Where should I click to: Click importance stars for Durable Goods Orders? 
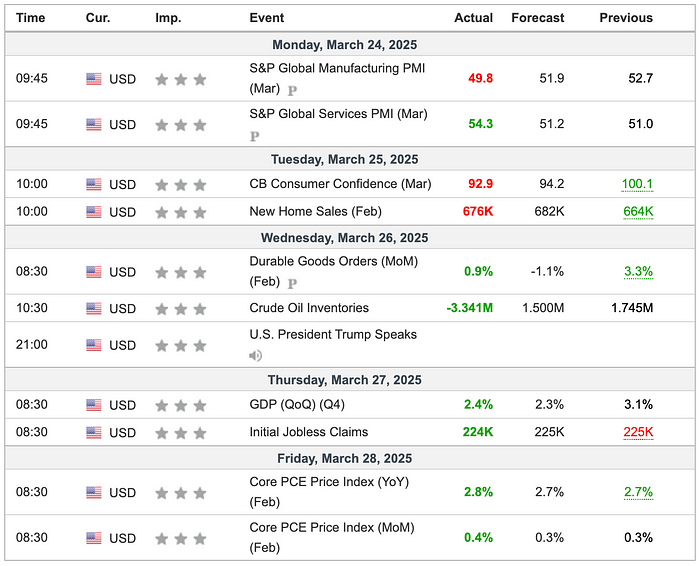[181, 272]
